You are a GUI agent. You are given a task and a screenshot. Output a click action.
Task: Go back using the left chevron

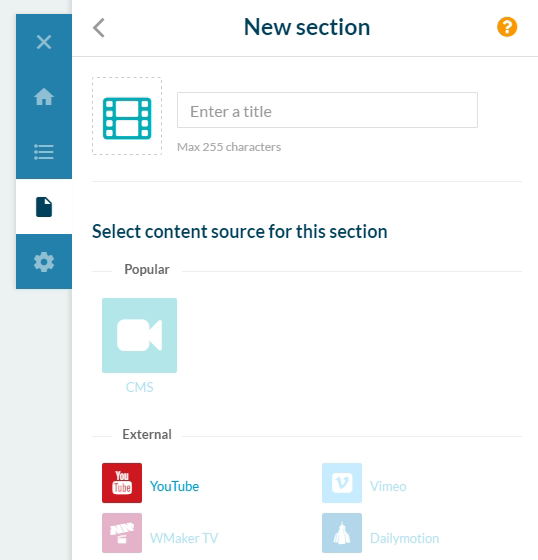click(x=99, y=28)
